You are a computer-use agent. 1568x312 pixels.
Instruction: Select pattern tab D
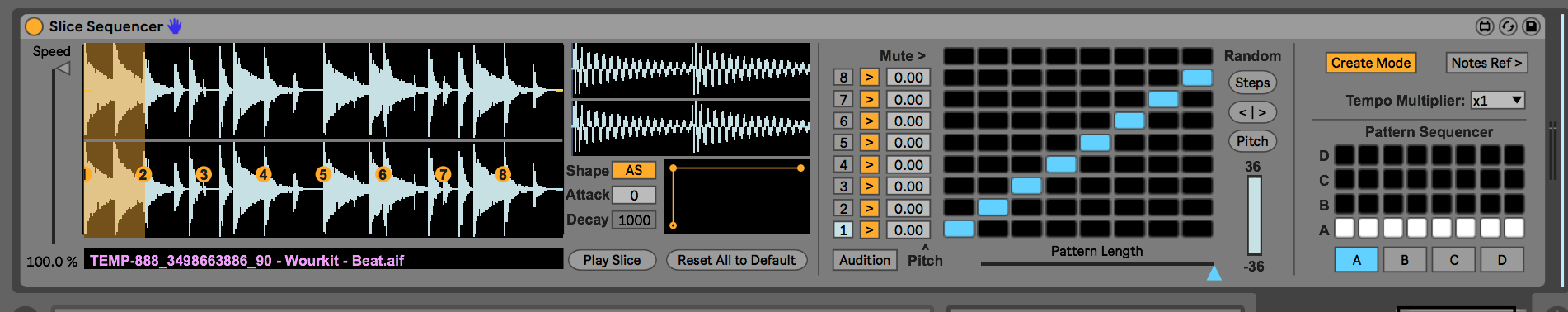1502,260
